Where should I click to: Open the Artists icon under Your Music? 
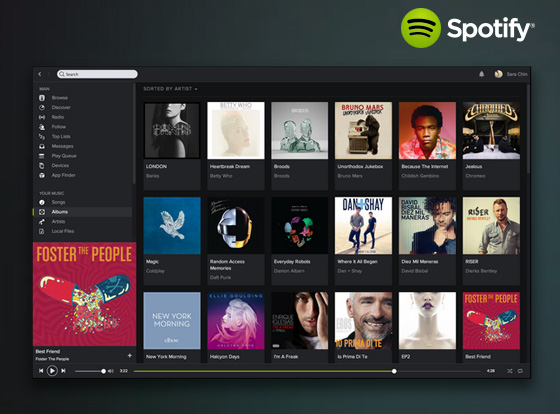pos(42,221)
